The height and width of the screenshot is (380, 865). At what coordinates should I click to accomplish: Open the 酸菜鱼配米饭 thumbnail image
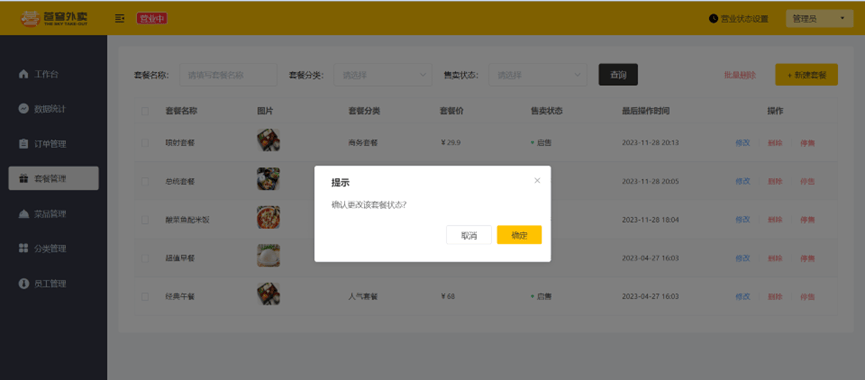coord(268,217)
